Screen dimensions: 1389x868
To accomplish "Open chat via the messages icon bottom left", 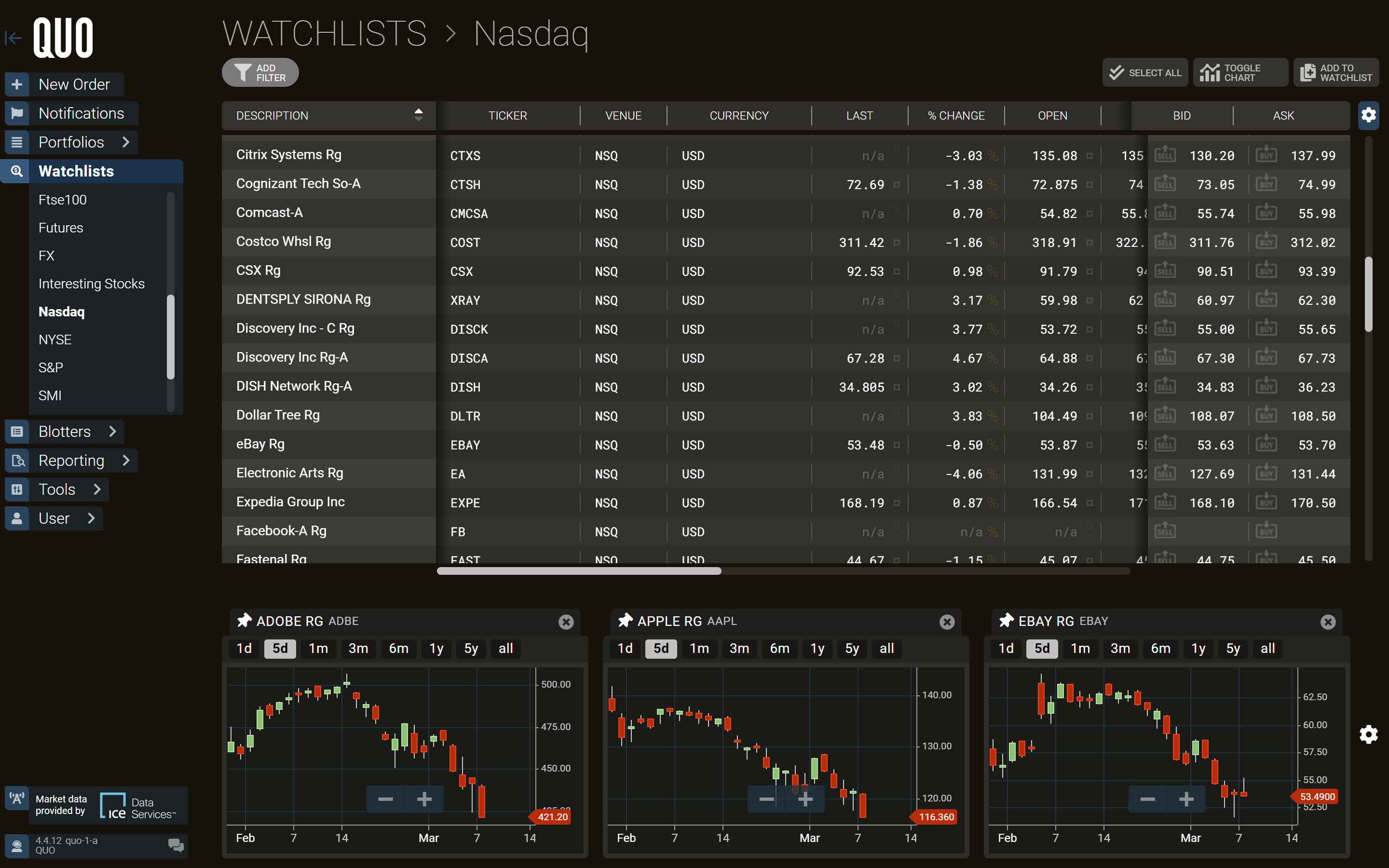I will 175,846.
